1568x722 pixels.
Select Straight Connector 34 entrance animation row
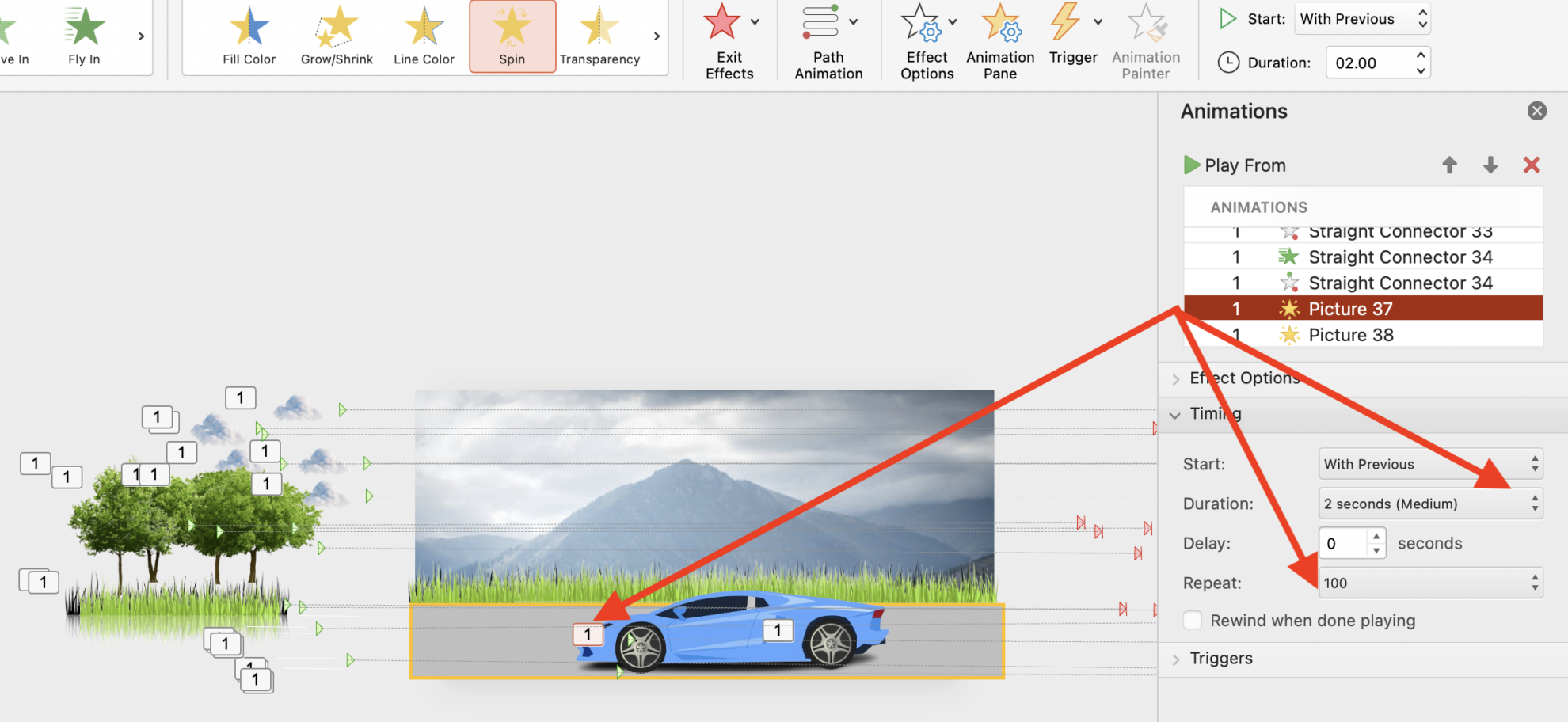pos(1363,256)
